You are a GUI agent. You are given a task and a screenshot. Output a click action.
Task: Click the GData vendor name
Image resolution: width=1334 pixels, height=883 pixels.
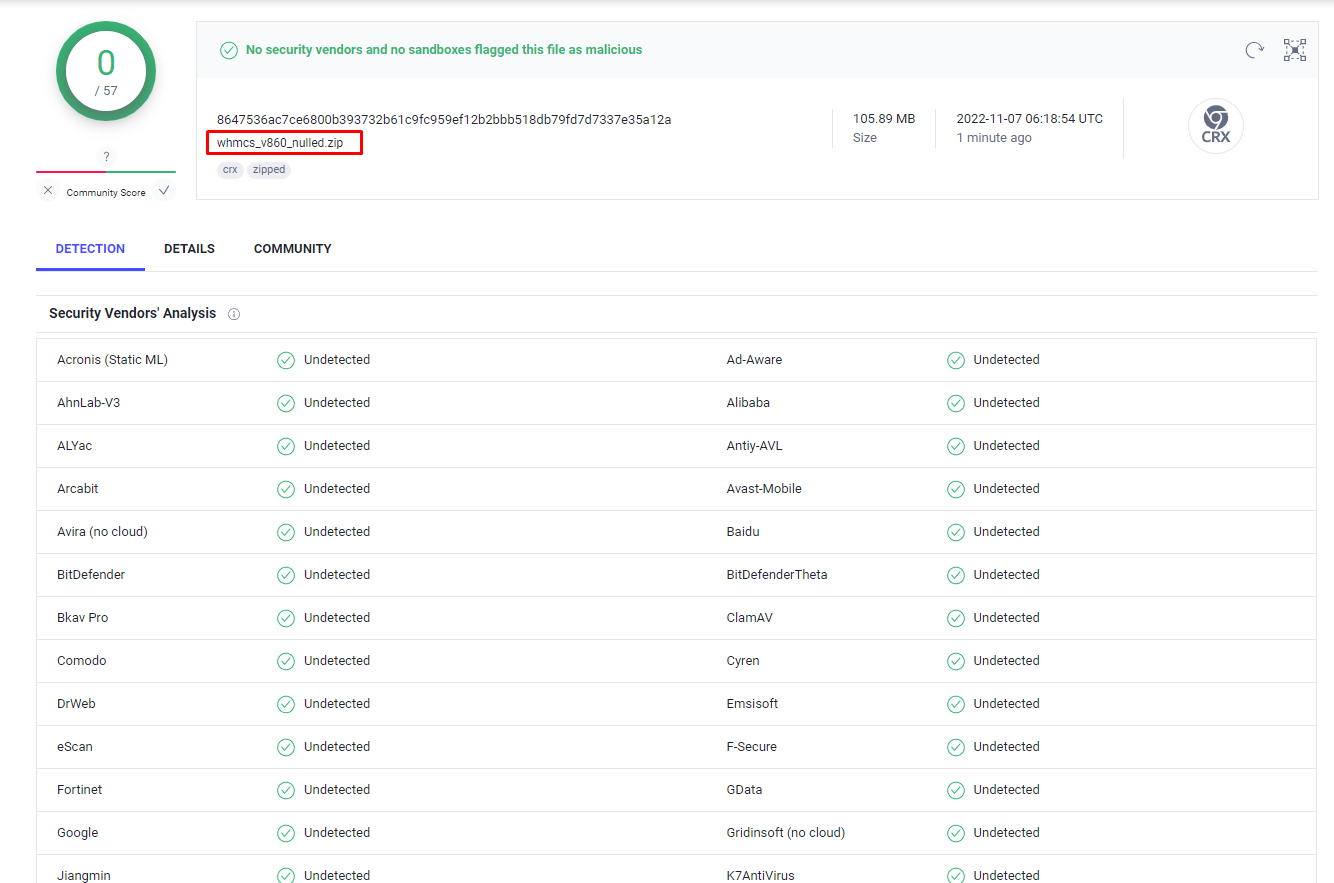coord(744,790)
